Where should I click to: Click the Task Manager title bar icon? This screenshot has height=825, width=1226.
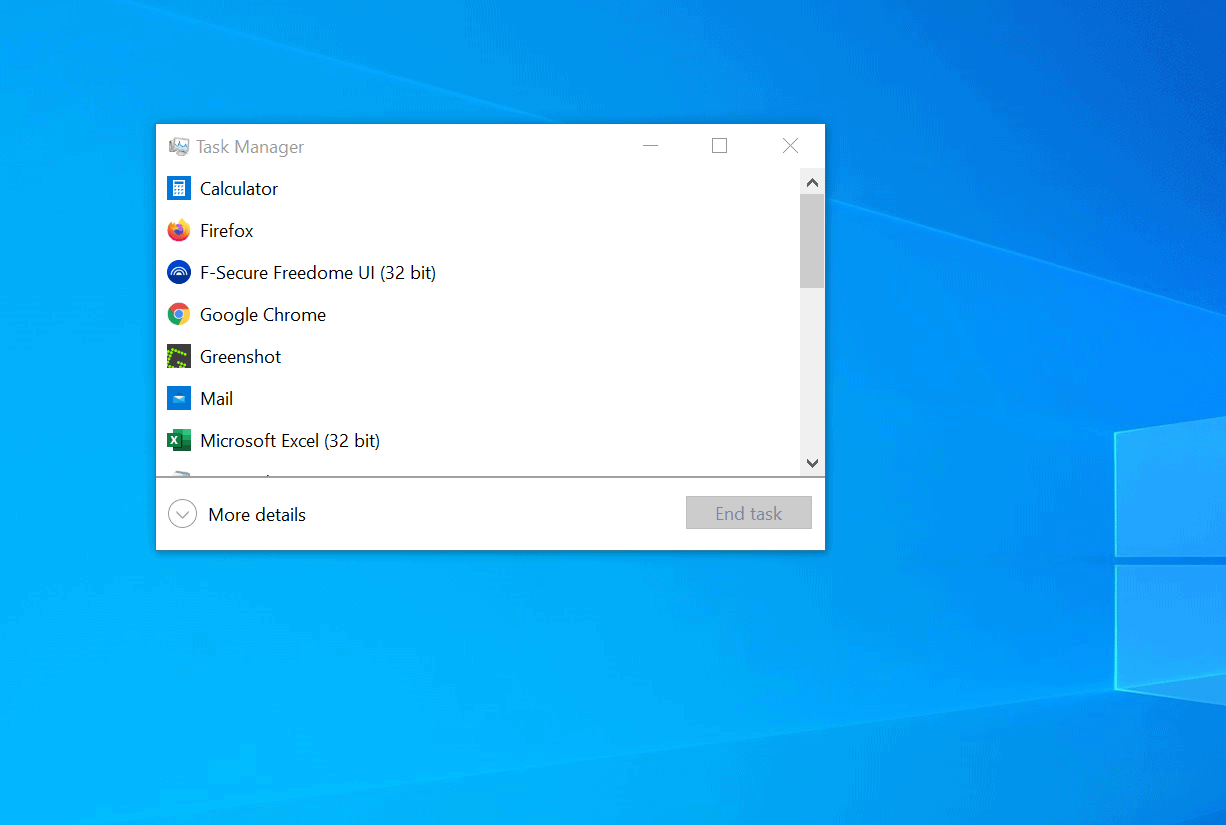point(178,146)
